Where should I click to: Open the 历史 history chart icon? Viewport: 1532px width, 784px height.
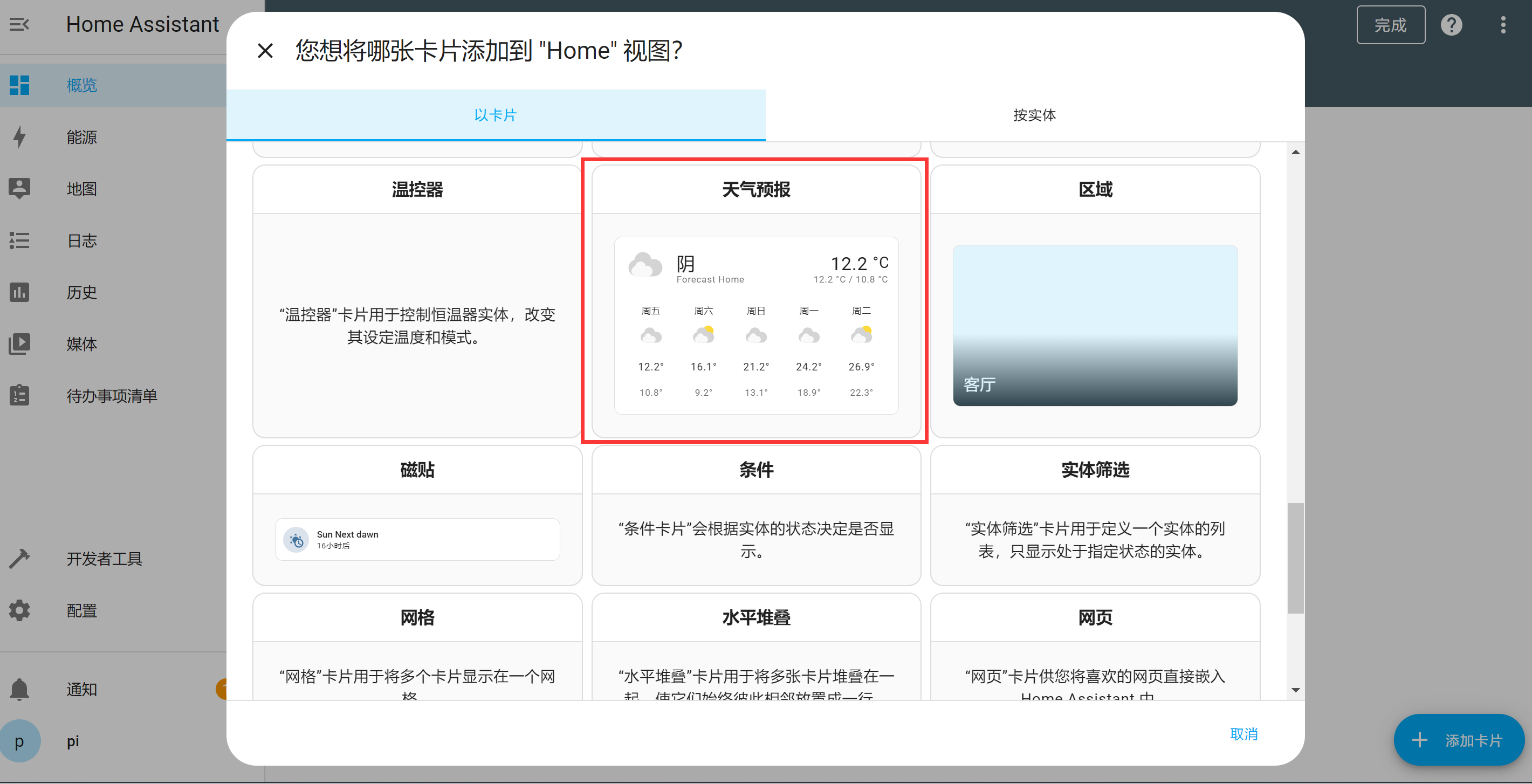(x=19, y=292)
